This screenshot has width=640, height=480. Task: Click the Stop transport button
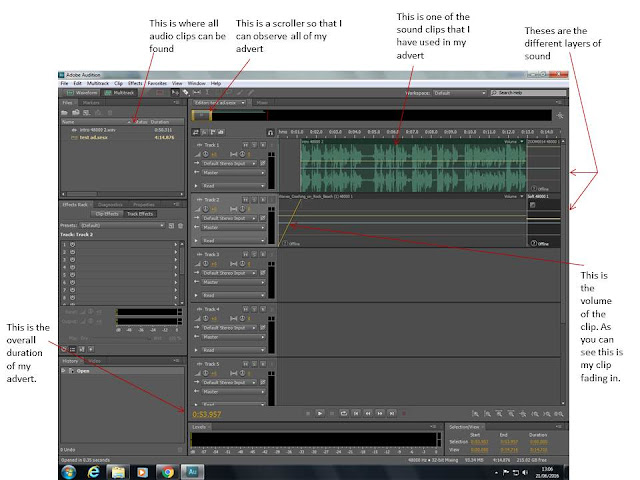coord(308,413)
